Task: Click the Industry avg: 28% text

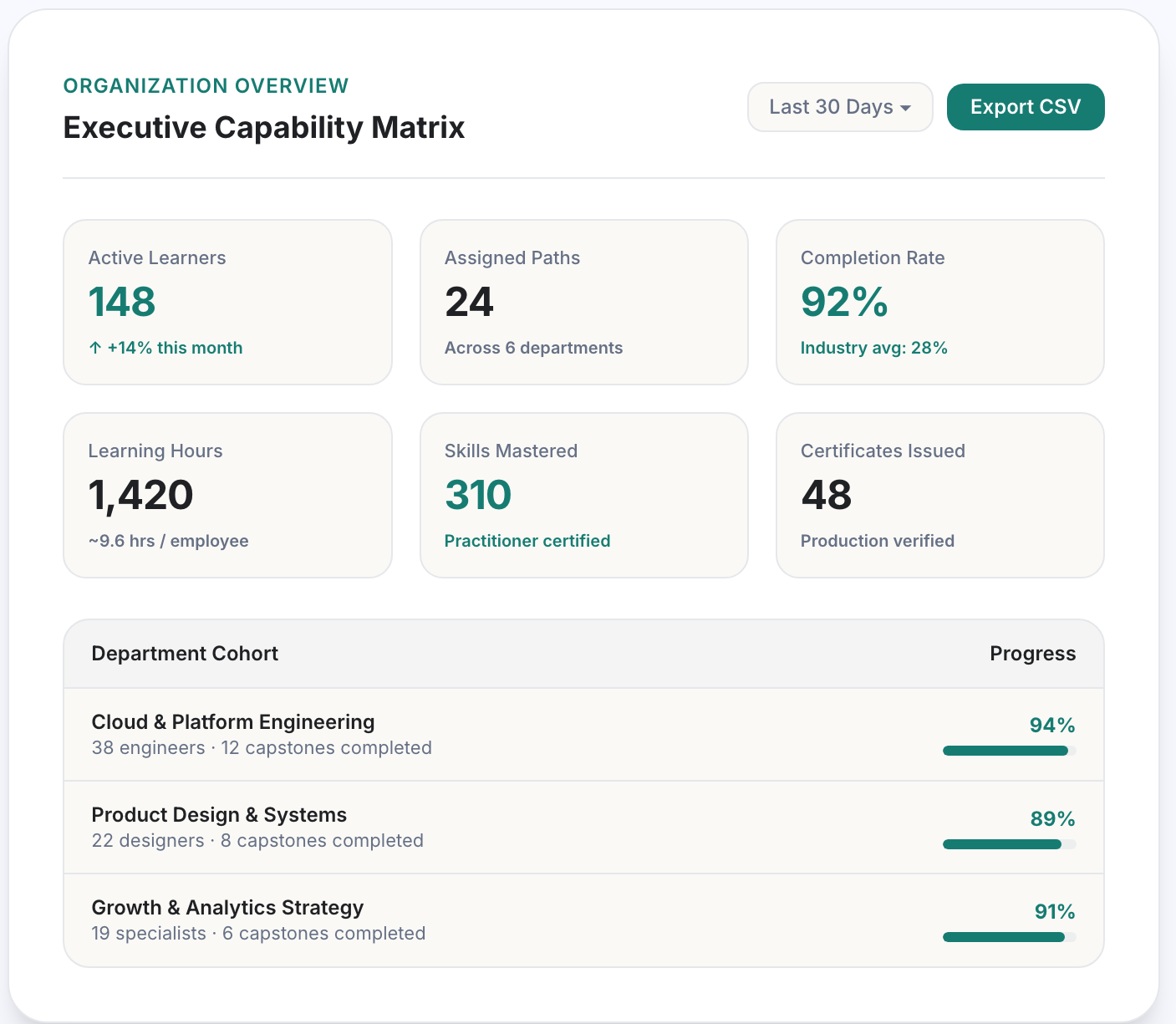Action: tap(874, 348)
